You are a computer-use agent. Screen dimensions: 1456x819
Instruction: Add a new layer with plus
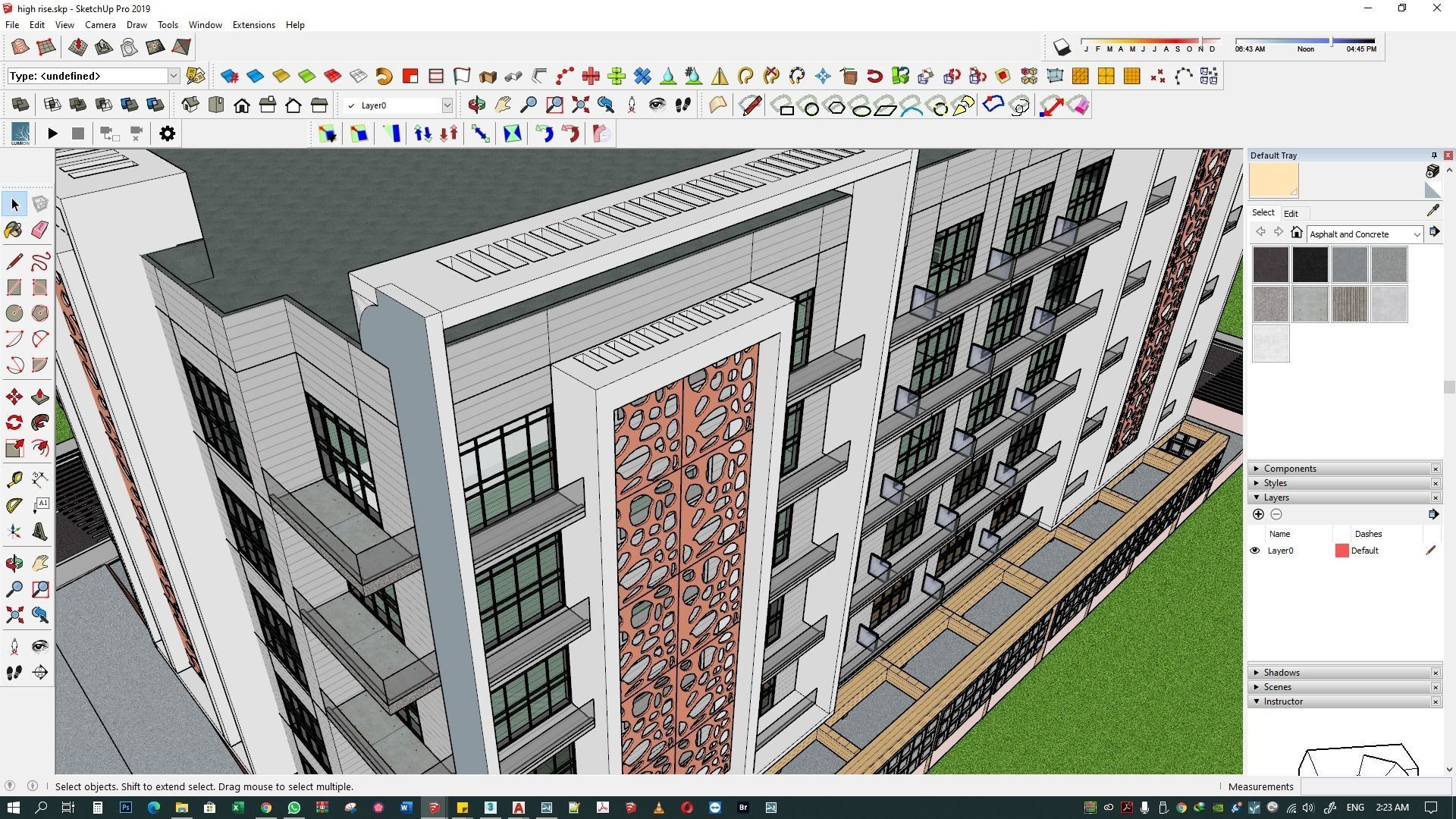(1258, 514)
